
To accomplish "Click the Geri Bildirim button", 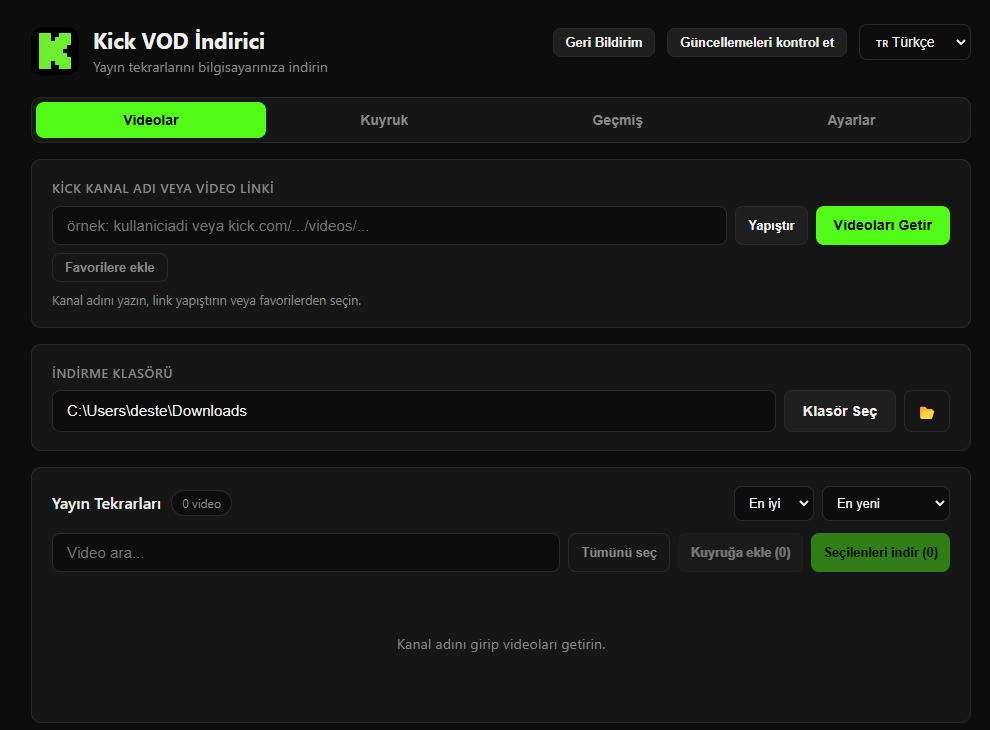I will pyautogui.click(x=604, y=42).
